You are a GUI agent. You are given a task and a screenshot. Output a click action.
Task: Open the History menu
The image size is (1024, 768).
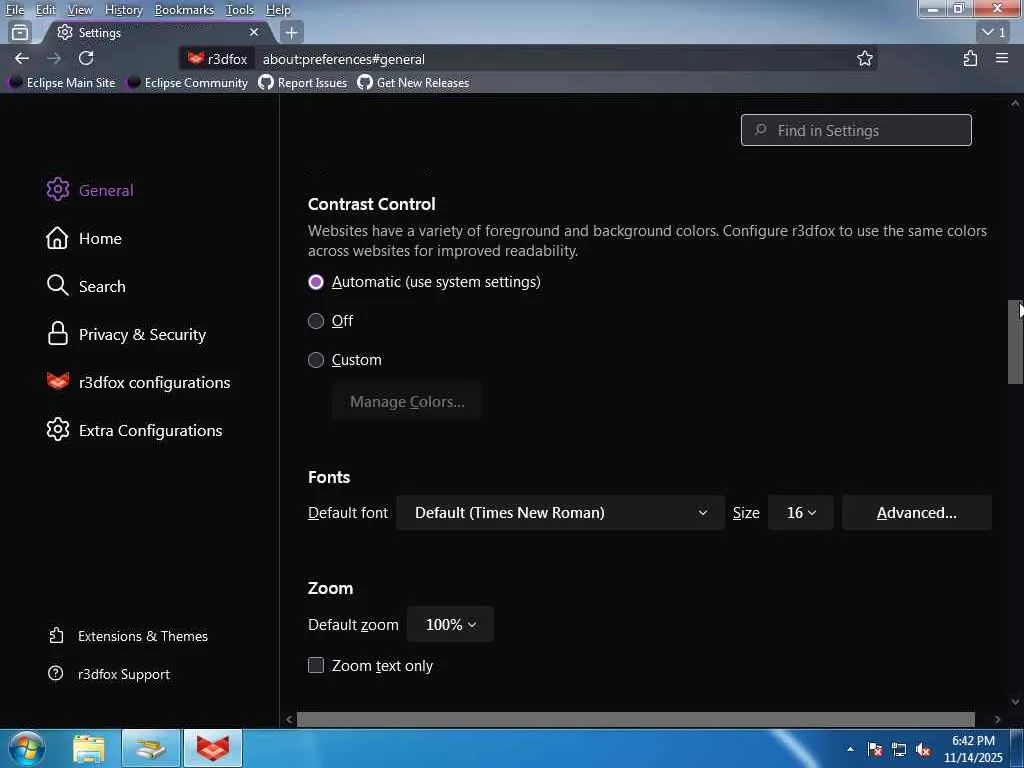pyautogui.click(x=123, y=10)
